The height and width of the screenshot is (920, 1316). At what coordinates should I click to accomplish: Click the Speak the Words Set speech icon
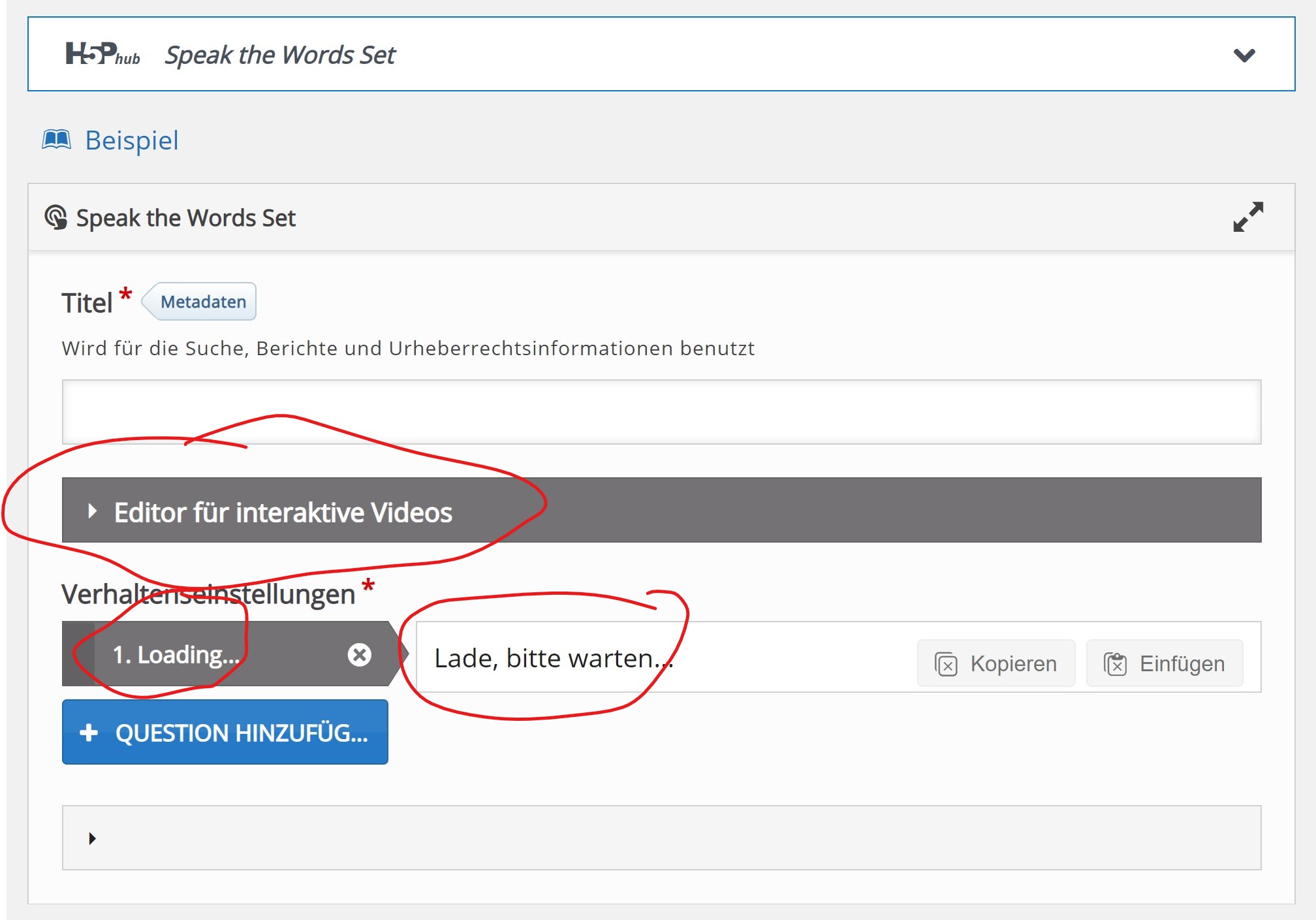pos(55,217)
